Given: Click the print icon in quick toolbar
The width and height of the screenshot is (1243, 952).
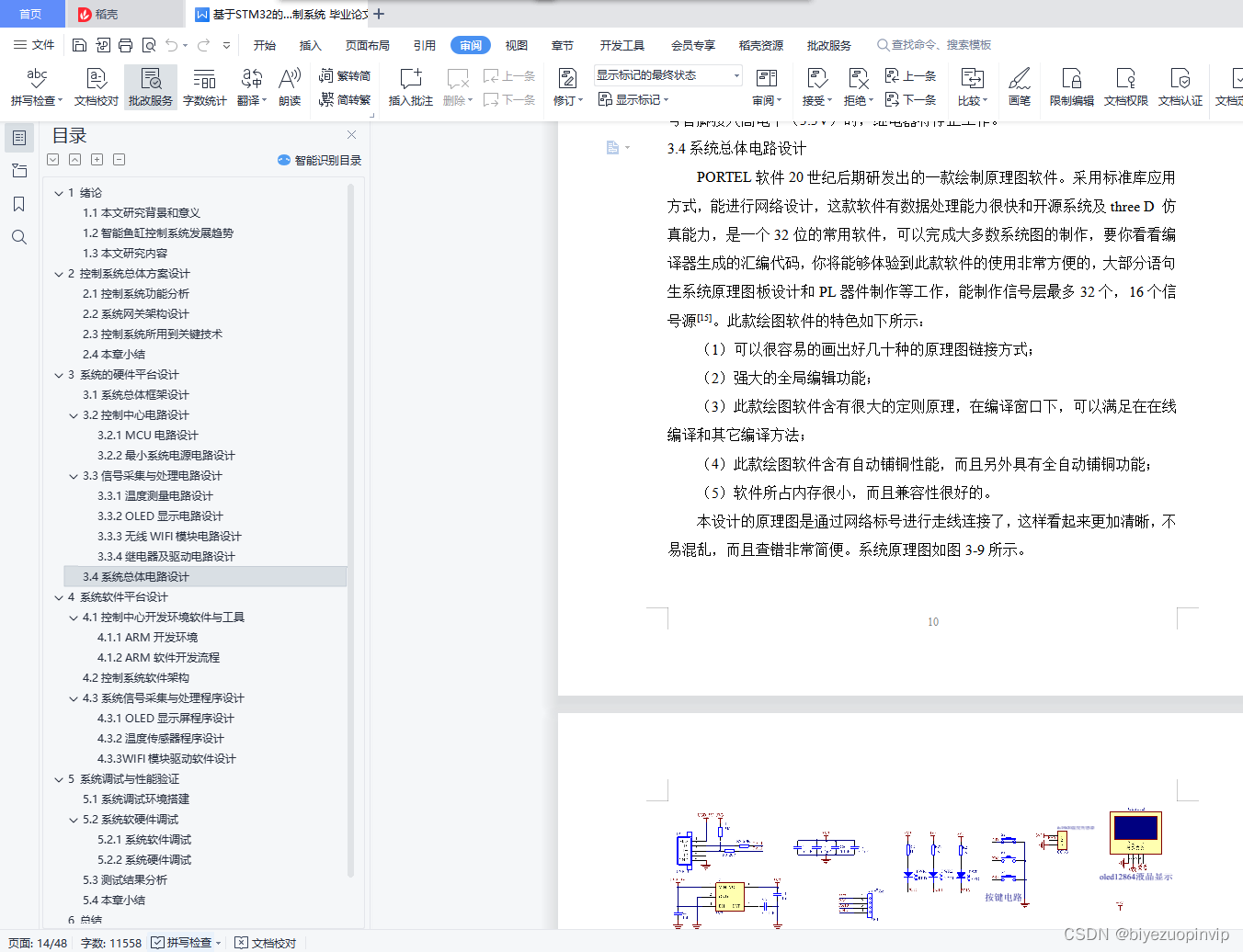Looking at the screenshot, I should [125, 45].
